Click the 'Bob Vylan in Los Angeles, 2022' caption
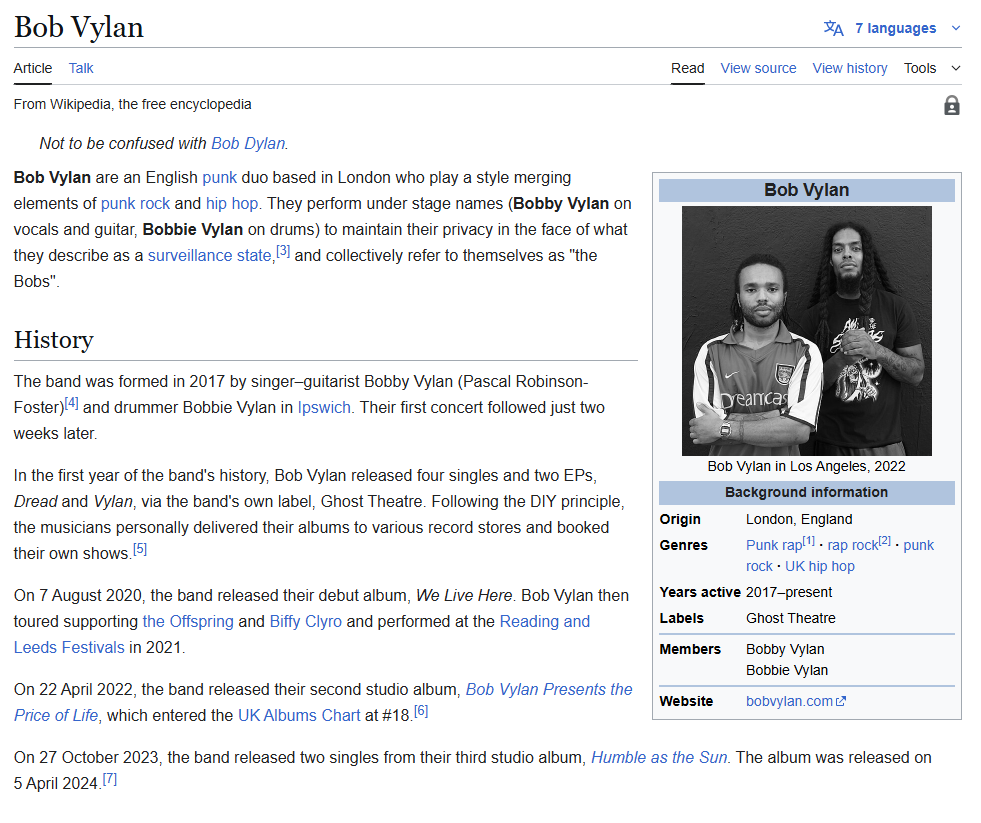This screenshot has height=823, width=981. coord(806,466)
